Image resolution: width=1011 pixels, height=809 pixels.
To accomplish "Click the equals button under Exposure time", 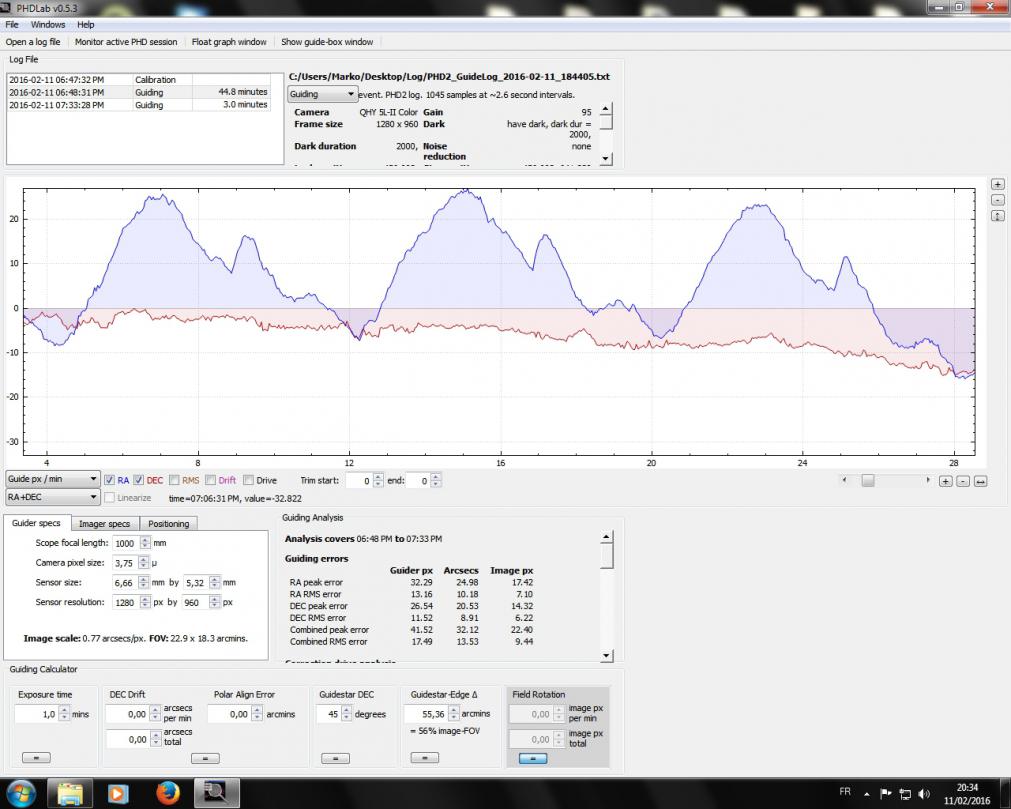I will [x=36, y=758].
